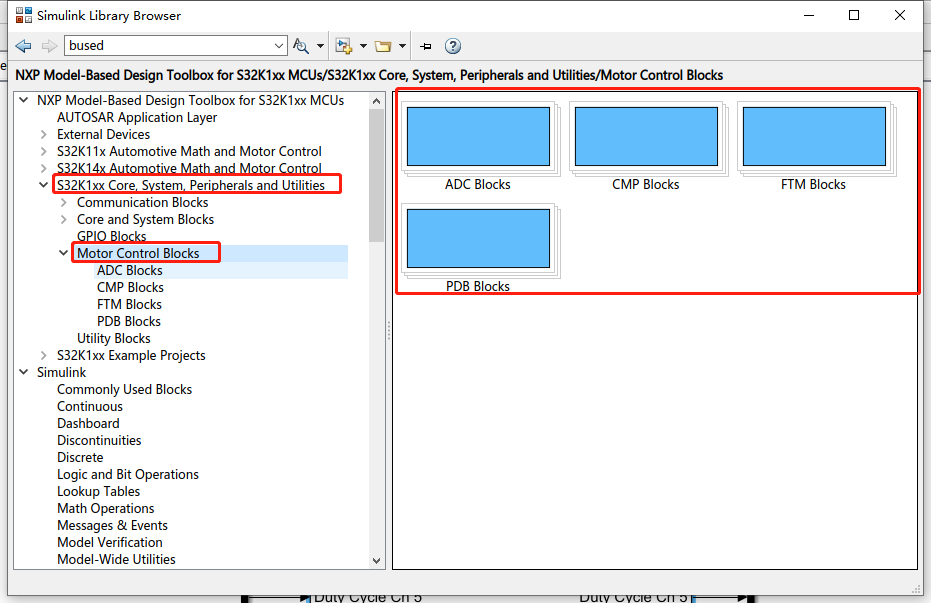Select Dashboard library
931x603 pixels.
click(x=88, y=424)
